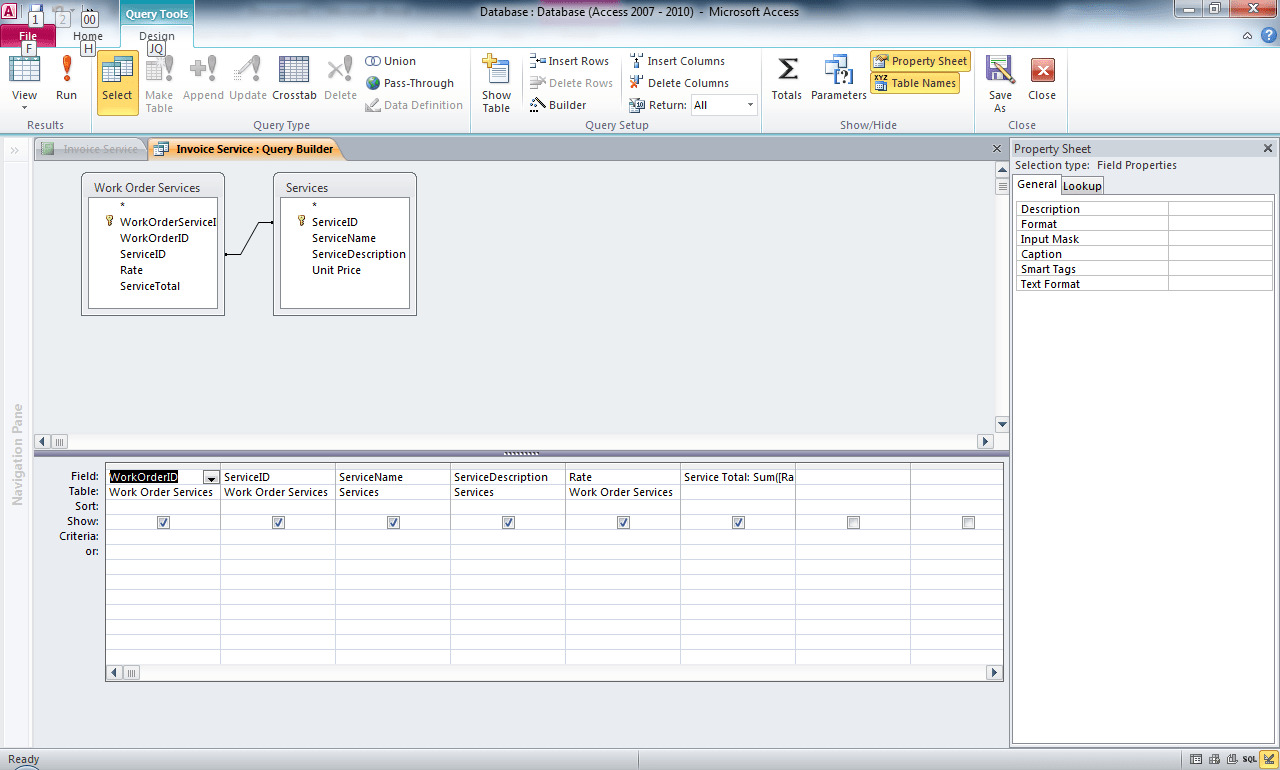Select the Pass-Through query option

point(410,83)
